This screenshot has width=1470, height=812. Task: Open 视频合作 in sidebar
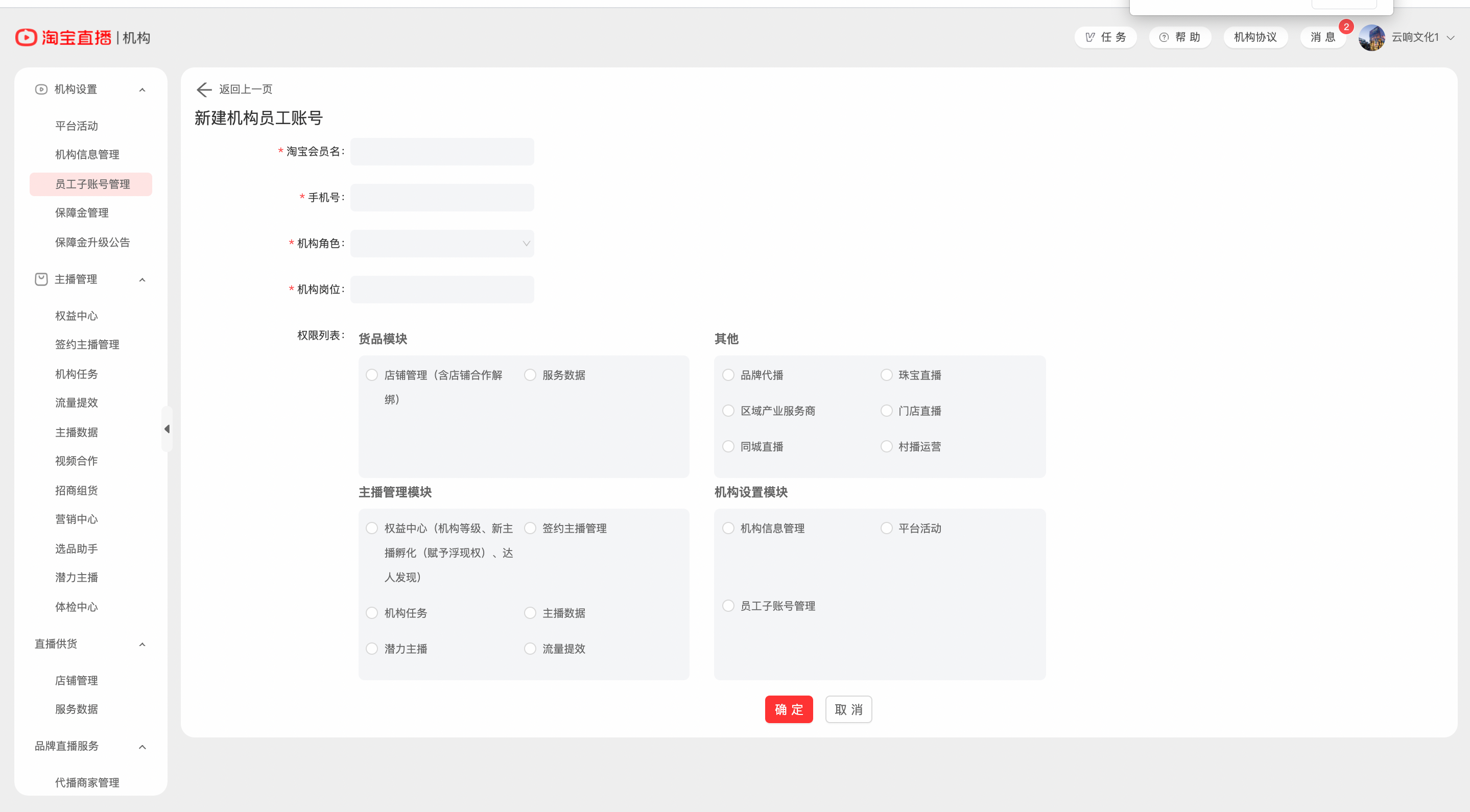77,461
